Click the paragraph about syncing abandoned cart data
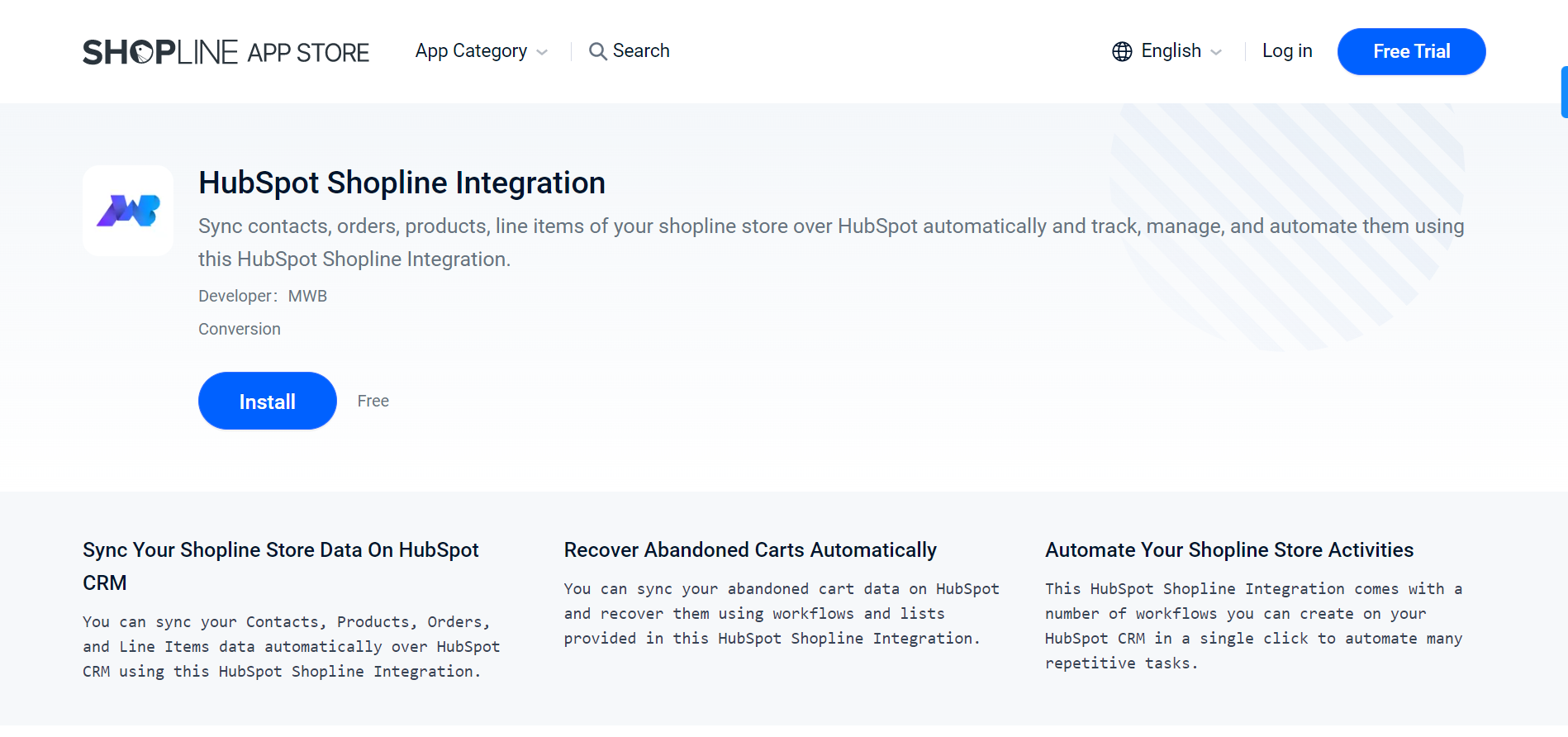This screenshot has height=737, width=1568. click(782, 613)
